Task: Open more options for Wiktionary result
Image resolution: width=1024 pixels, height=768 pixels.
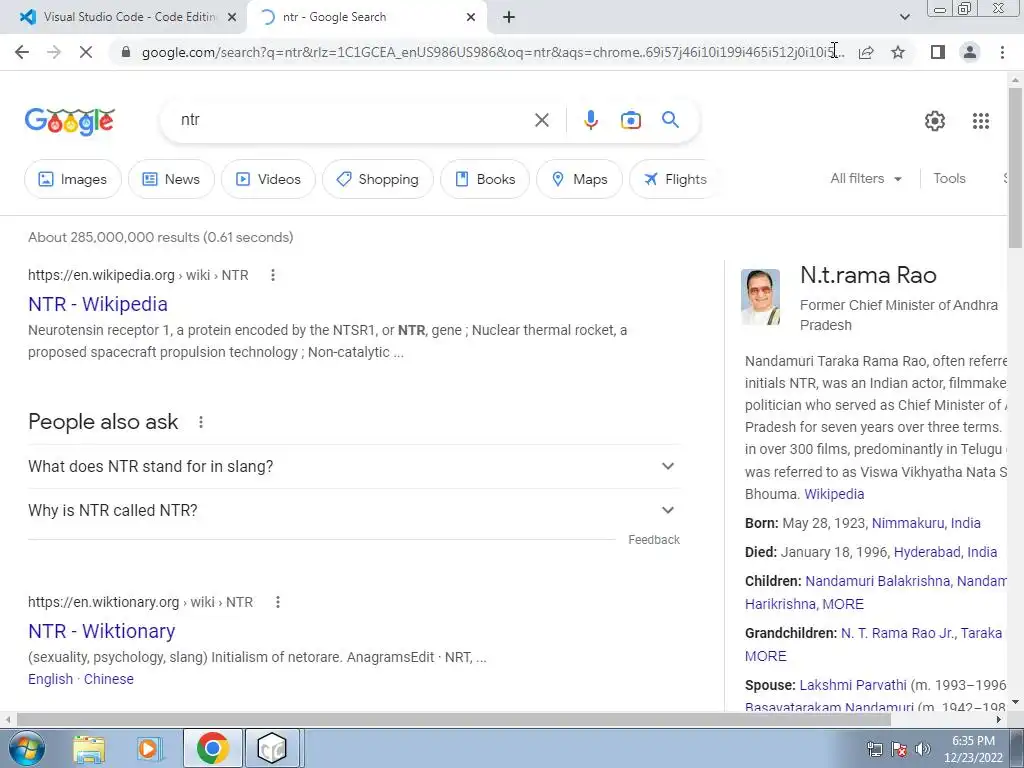Action: (x=278, y=602)
